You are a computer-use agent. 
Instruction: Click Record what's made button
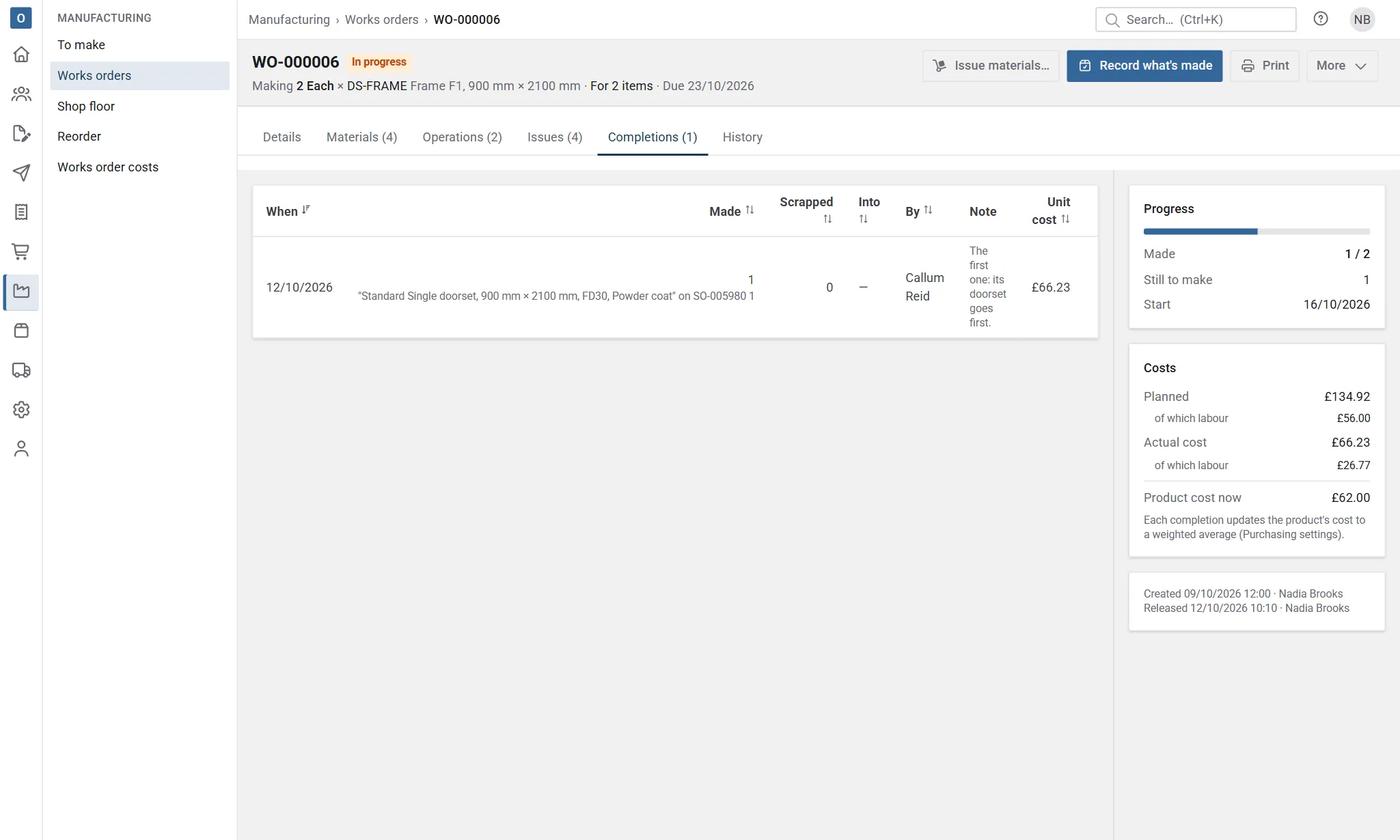click(x=1144, y=66)
